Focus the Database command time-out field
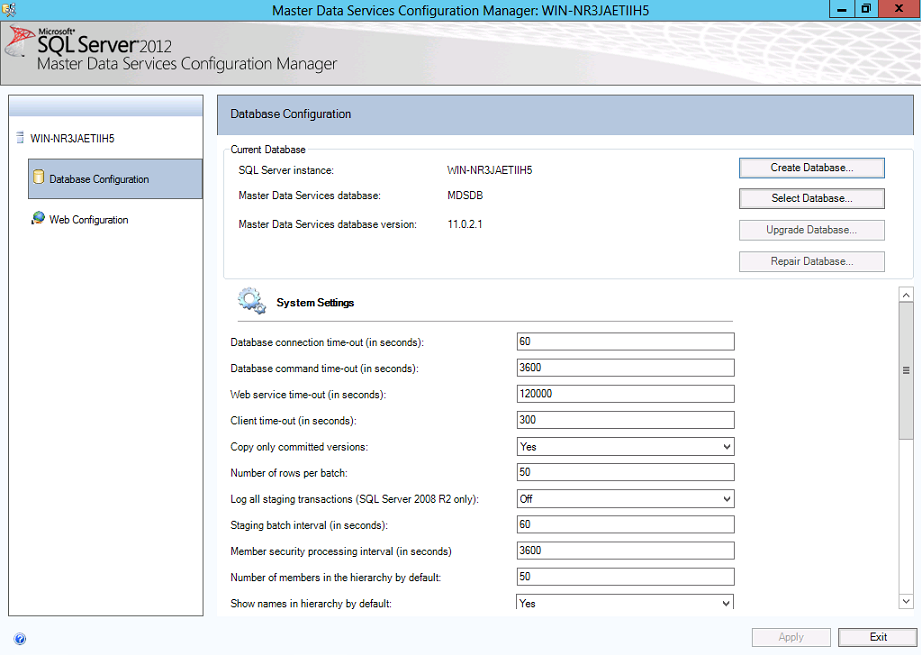 (626, 368)
